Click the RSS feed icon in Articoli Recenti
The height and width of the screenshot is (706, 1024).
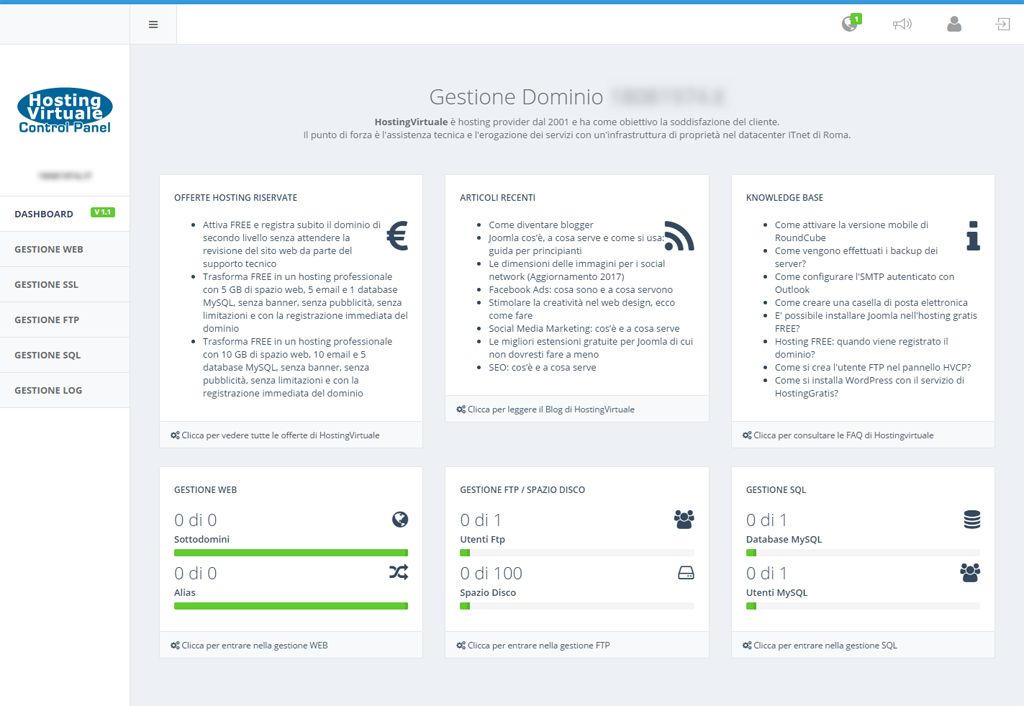point(679,236)
